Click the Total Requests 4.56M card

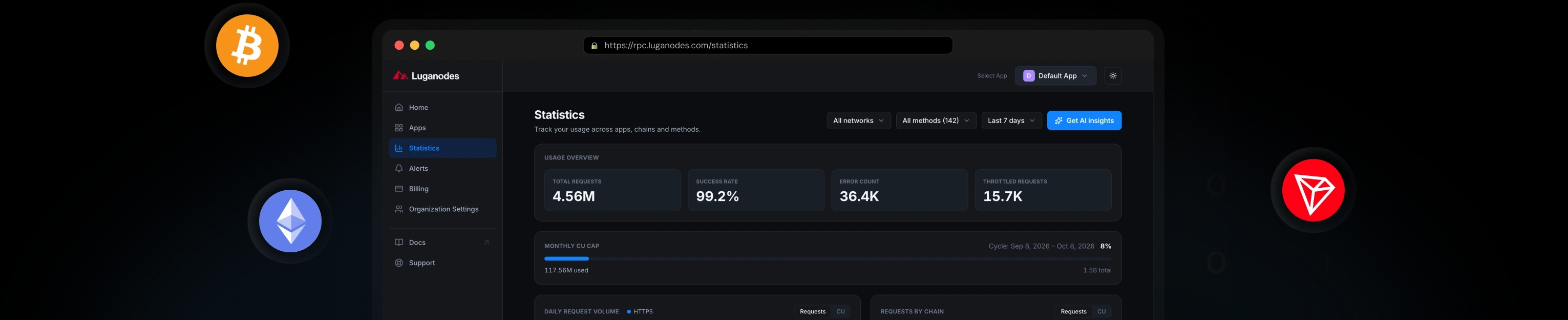[x=612, y=190]
